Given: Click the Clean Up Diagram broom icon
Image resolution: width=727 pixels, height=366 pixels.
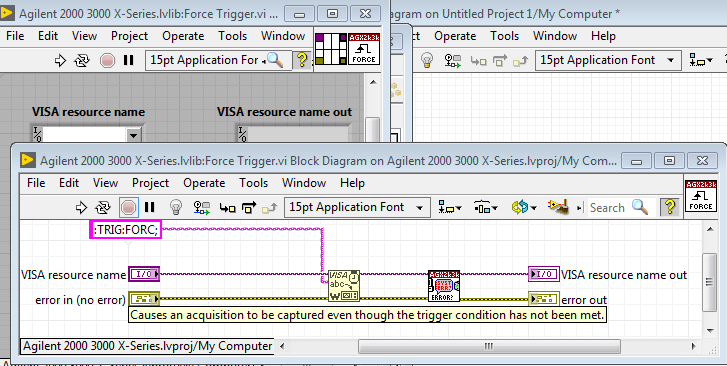Looking at the screenshot, I should (x=558, y=207).
